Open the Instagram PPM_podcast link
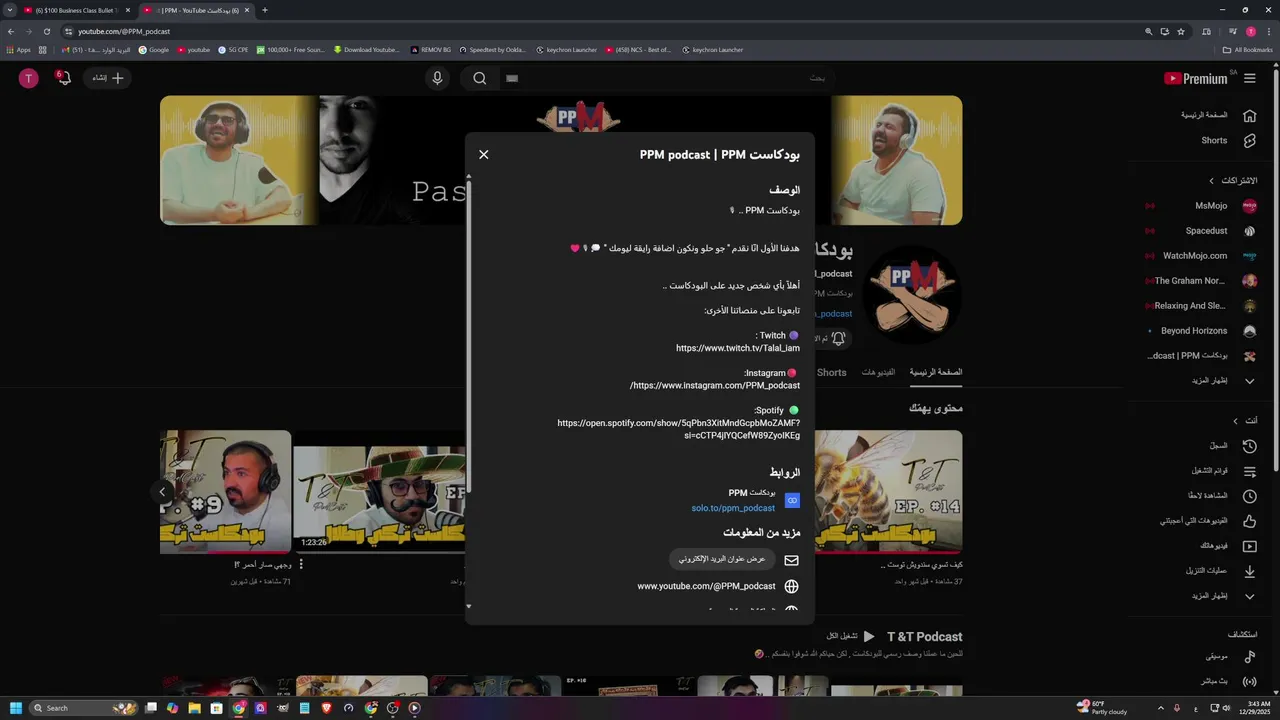Screen dimensions: 1280x720 (x=715, y=385)
